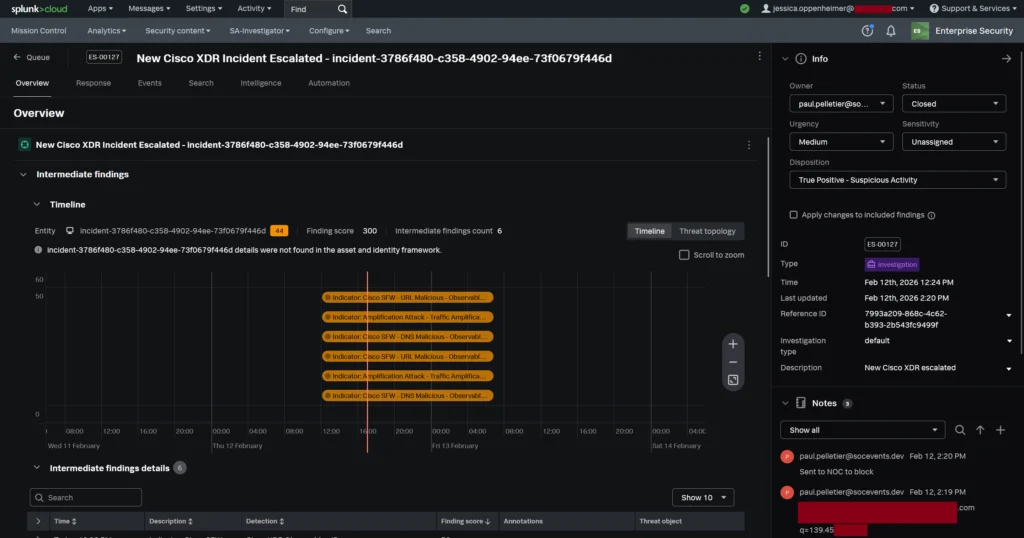Image resolution: width=1024 pixels, height=538 pixels.
Task: Collapse the Intermediate findings section
Action: 24,174
